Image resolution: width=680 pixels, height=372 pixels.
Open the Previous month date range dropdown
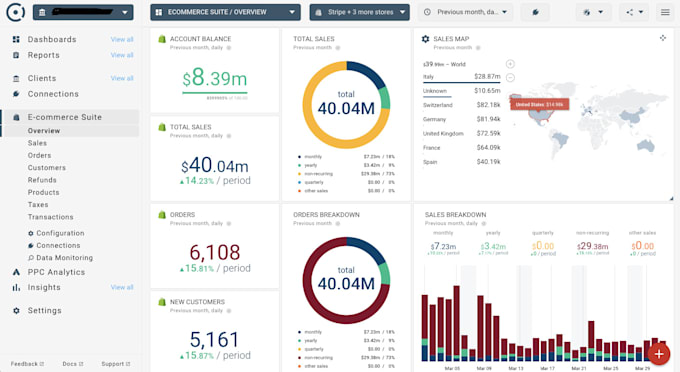465,12
